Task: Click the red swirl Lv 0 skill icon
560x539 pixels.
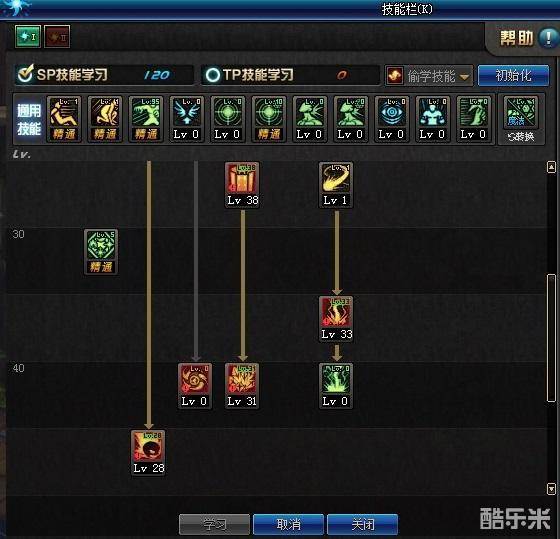Action: coord(195,379)
